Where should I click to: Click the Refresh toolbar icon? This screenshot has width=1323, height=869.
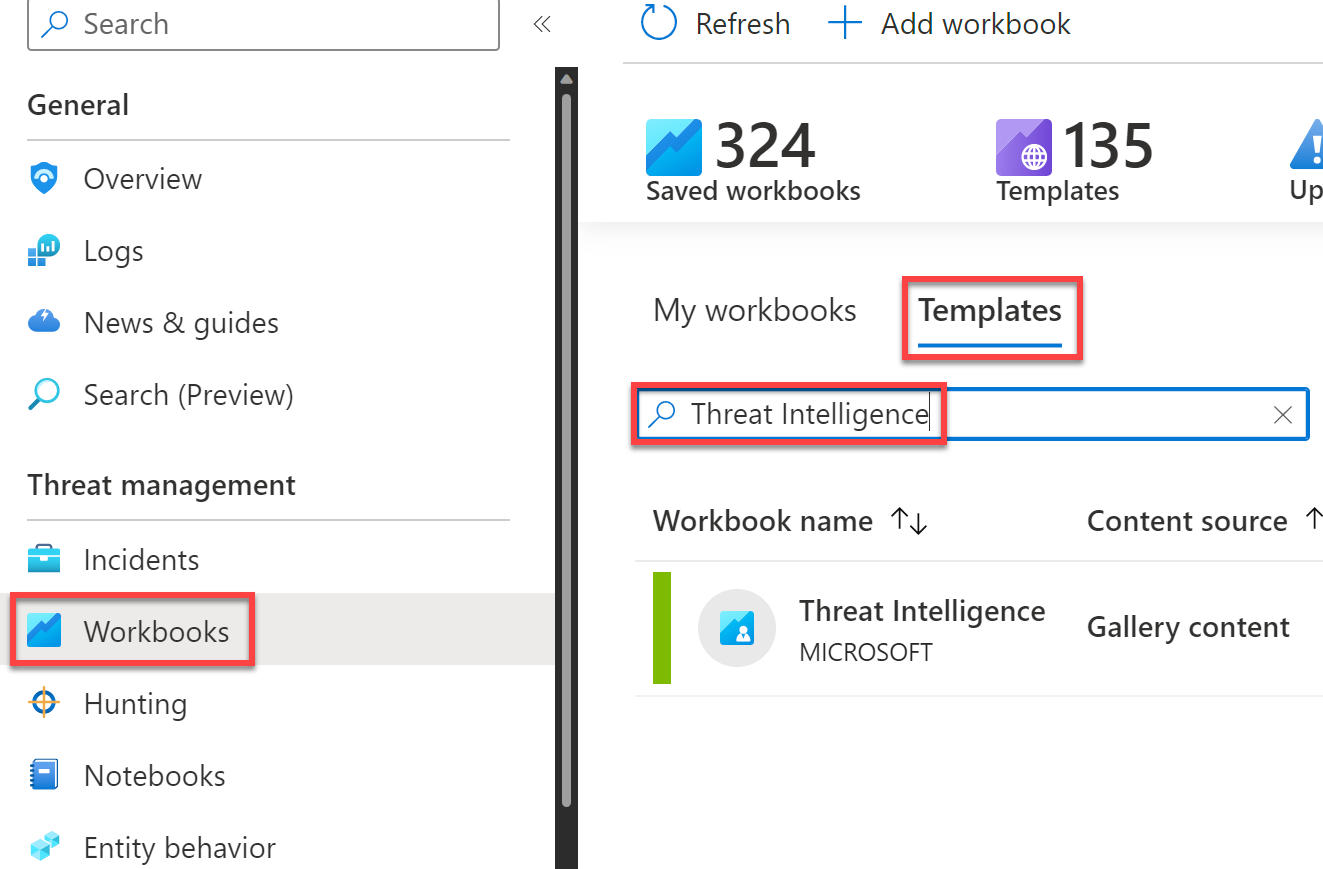click(659, 23)
